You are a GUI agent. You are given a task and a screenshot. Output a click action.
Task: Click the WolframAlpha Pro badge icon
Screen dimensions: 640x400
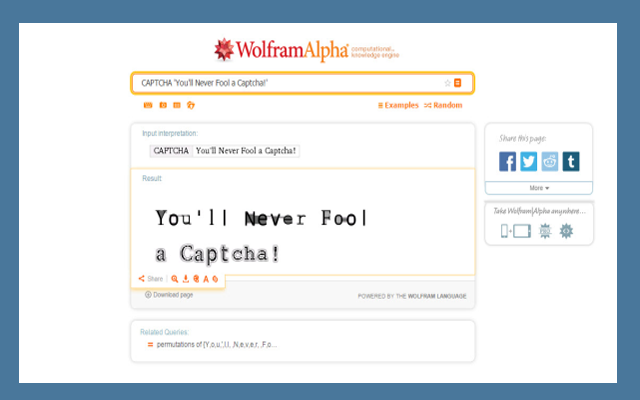[545, 231]
